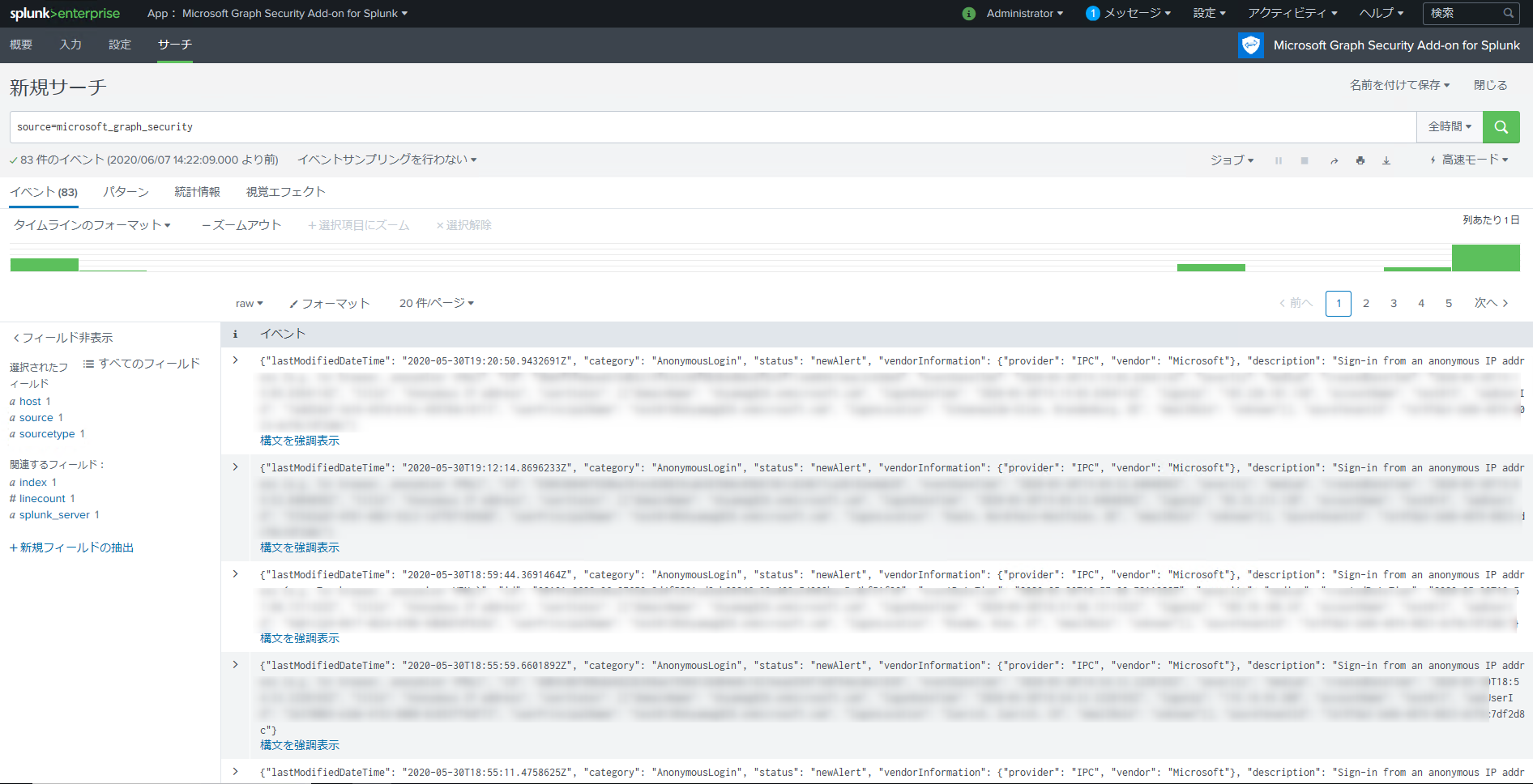This screenshot has width=1533, height=784.
Task: Click the info column header icon
Action: click(x=236, y=334)
